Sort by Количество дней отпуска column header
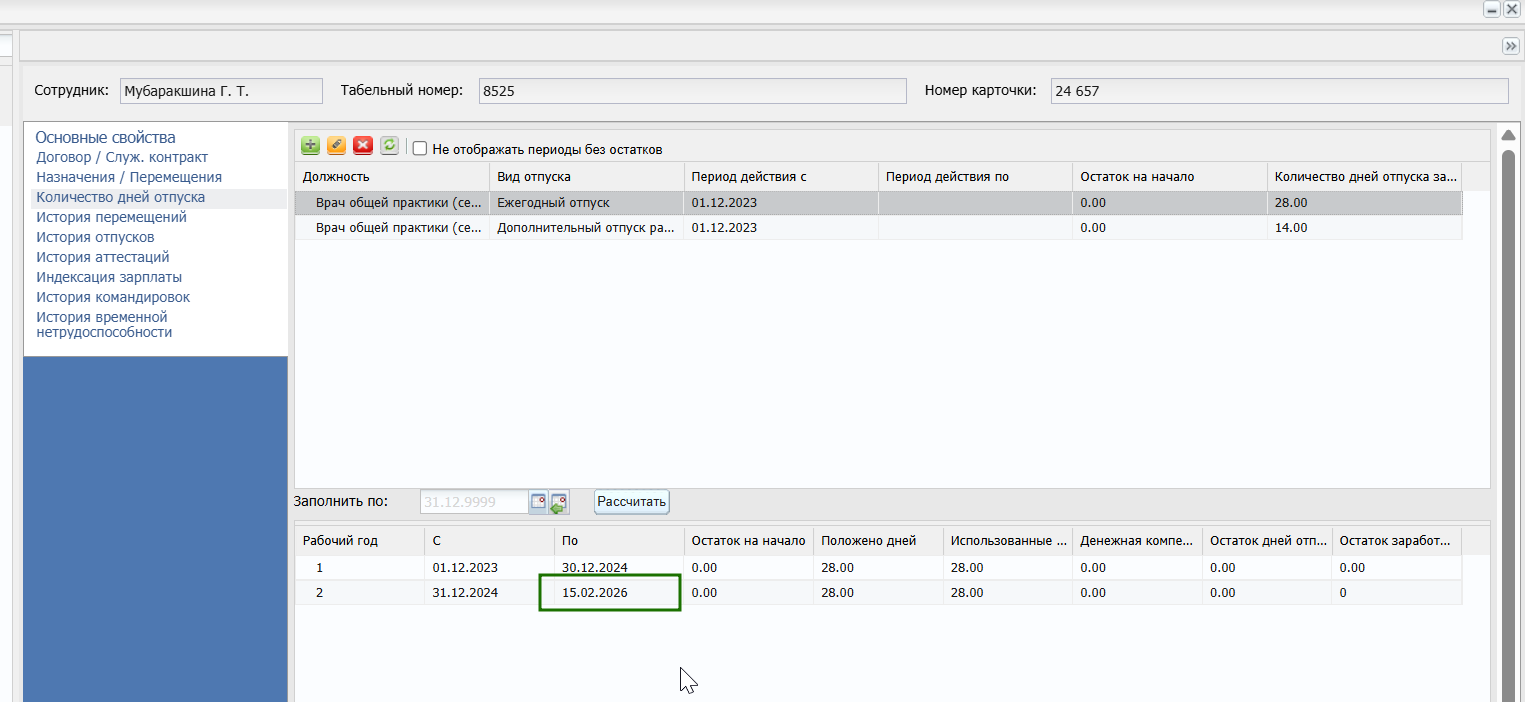 (1364, 176)
